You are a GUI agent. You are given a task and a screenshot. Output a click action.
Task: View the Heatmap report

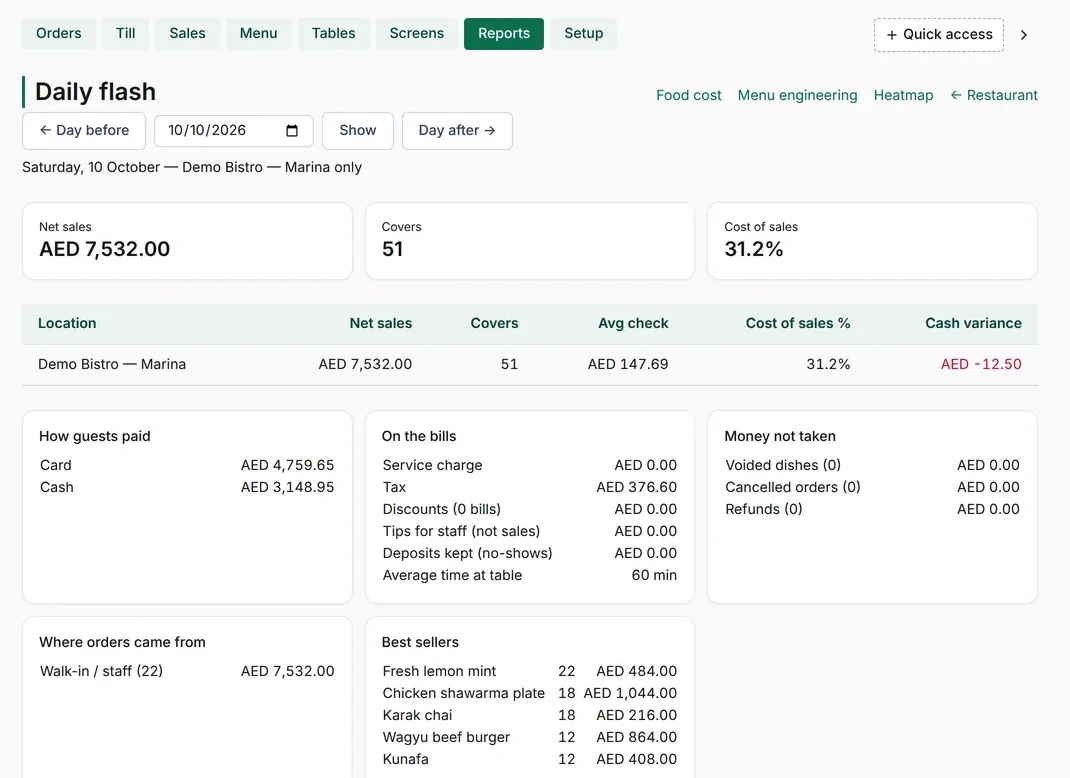[903, 96]
